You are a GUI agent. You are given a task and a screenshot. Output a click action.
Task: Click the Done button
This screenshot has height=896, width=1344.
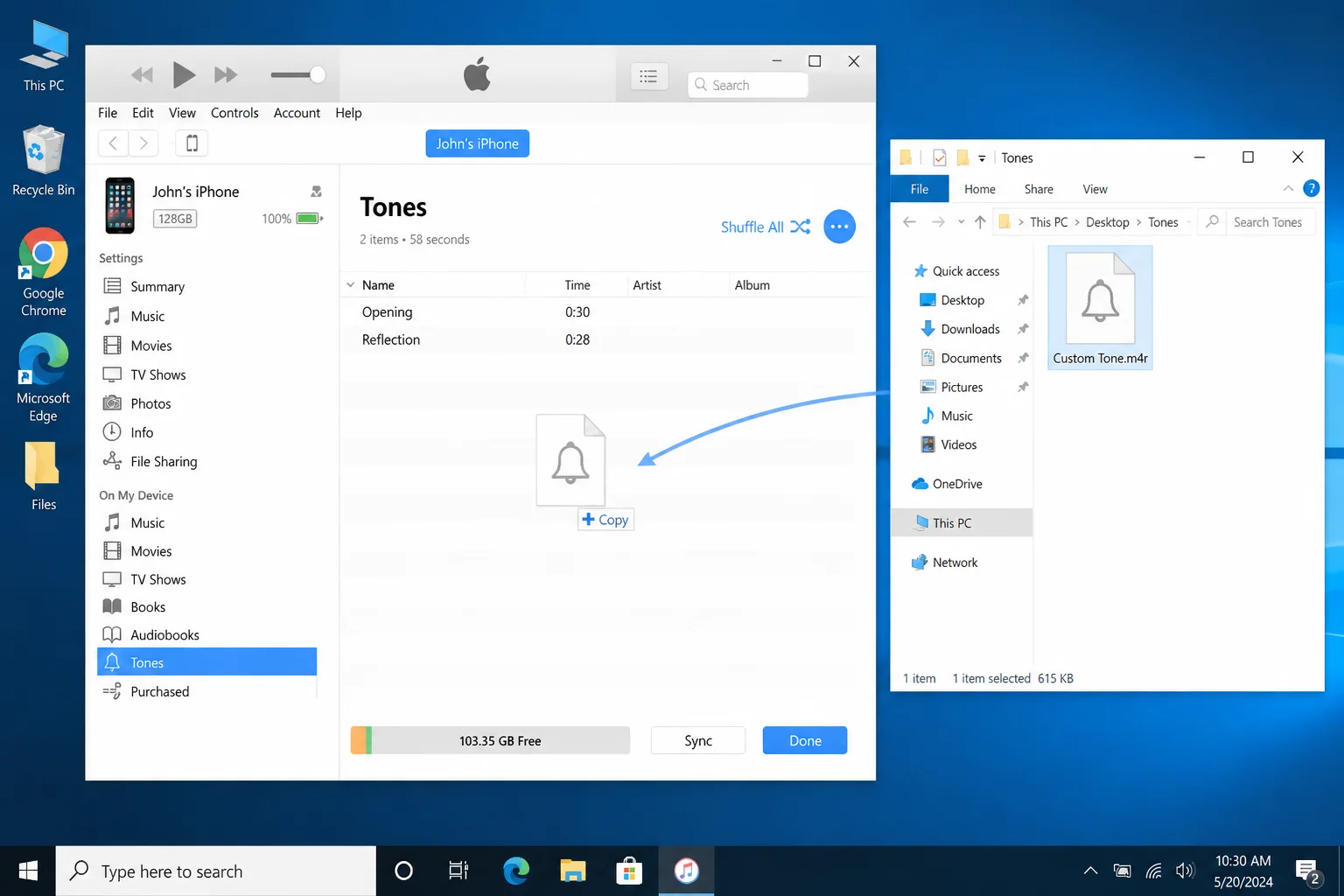[x=805, y=740]
